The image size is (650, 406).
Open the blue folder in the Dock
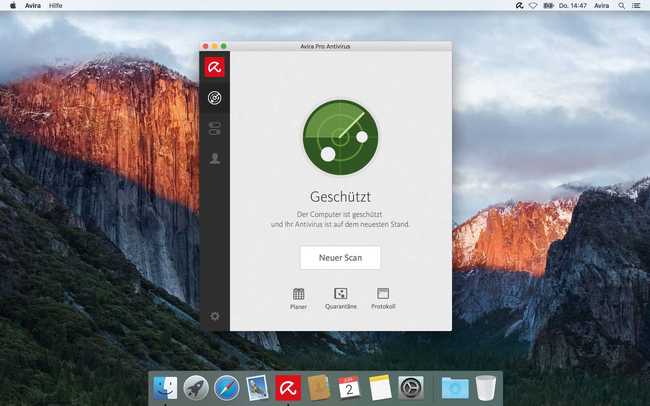455,388
